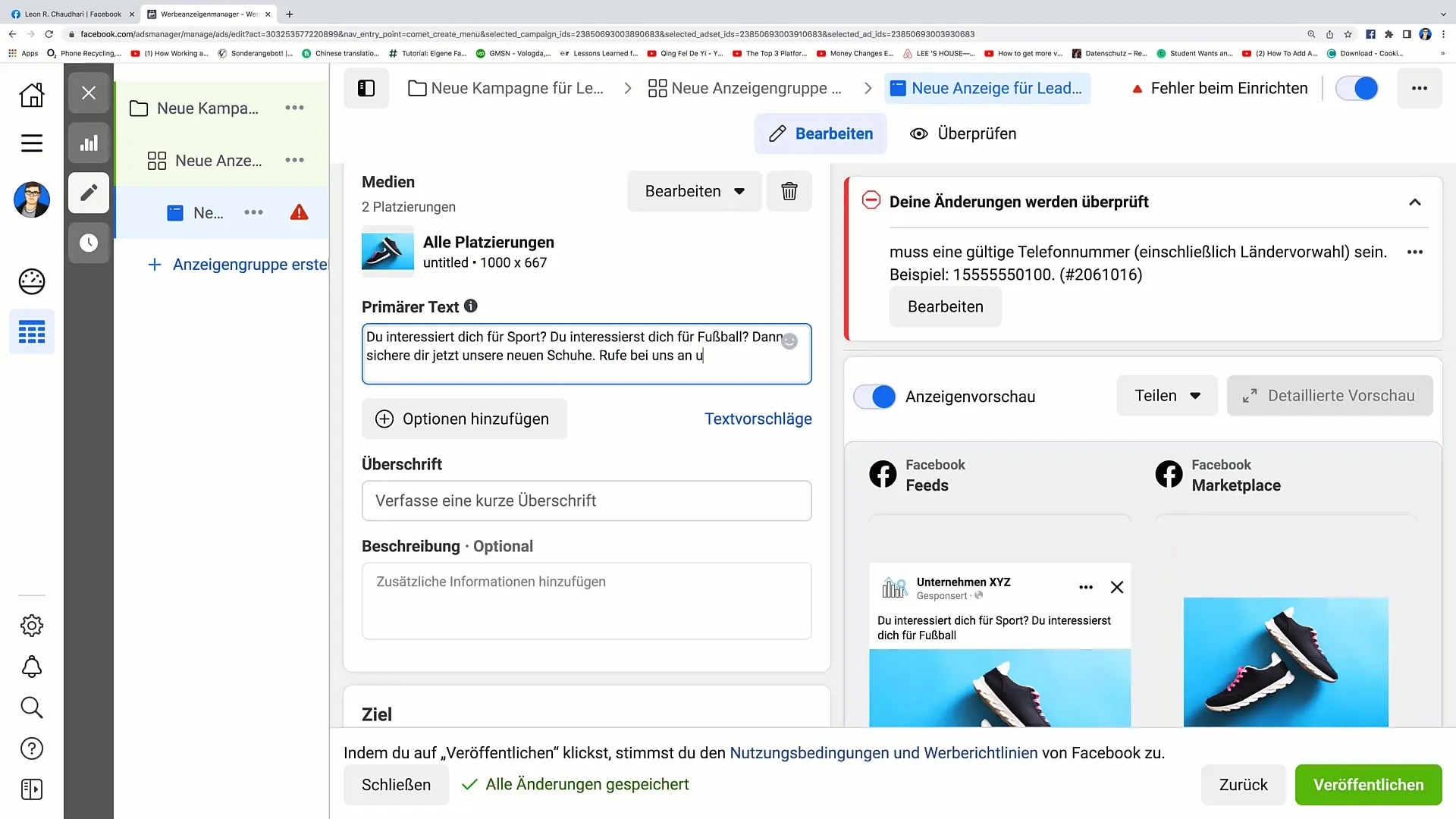Viewport: 1456px width, 819px height.
Task: Click into the Primärer Text field
Action: [x=586, y=354]
